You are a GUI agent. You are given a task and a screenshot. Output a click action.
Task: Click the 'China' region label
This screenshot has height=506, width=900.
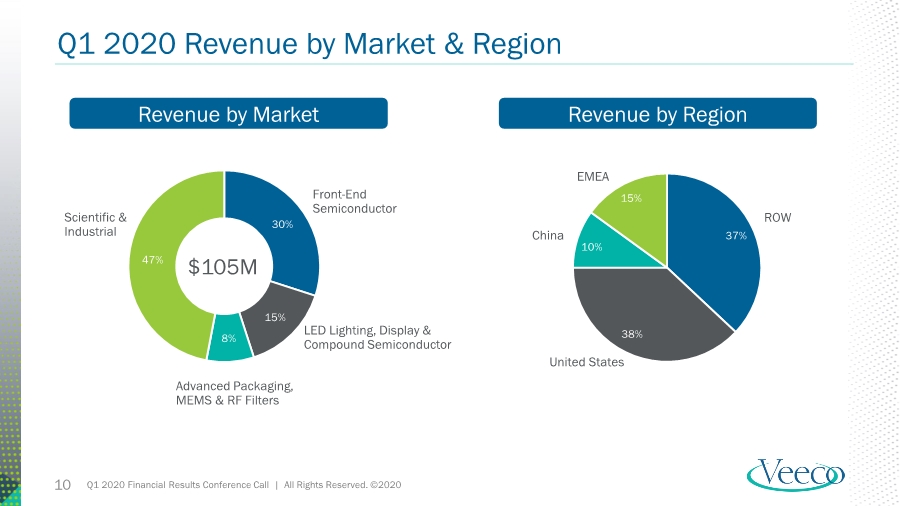[548, 235]
